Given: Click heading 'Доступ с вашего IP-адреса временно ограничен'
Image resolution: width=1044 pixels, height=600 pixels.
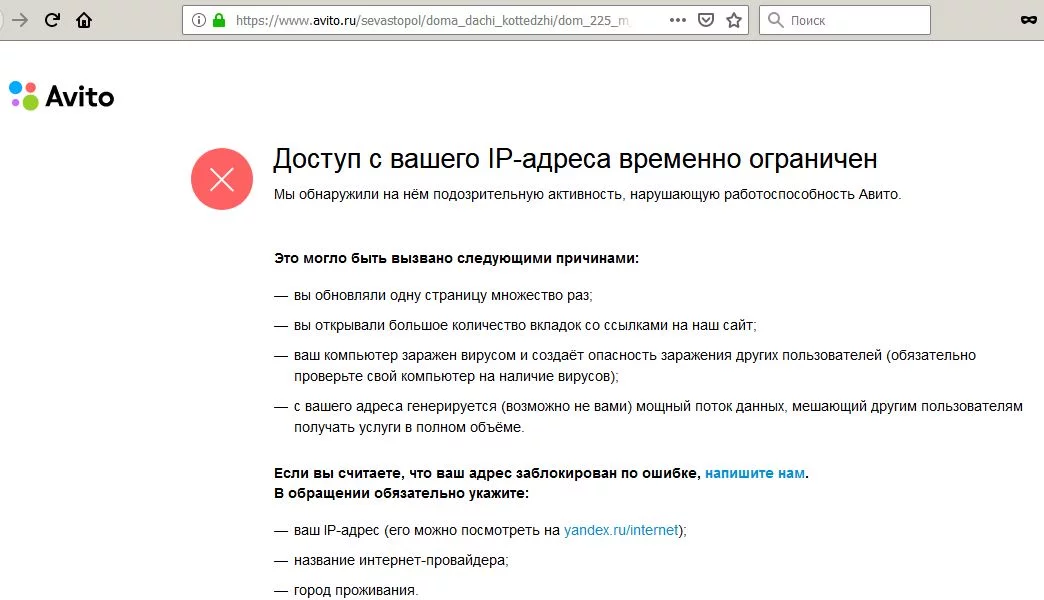Looking at the screenshot, I should click(x=575, y=159).
